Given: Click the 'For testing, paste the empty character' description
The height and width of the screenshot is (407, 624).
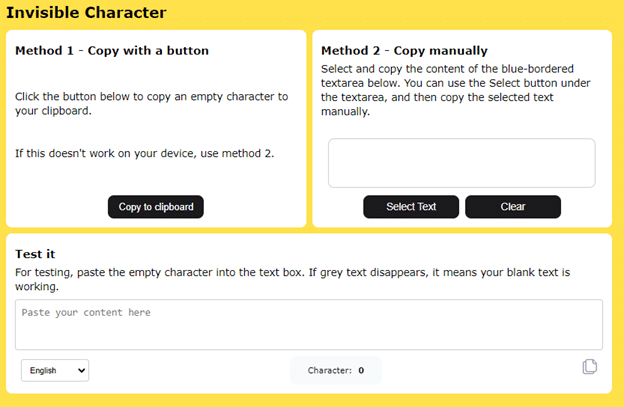Looking at the screenshot, I should coord(292,279).
